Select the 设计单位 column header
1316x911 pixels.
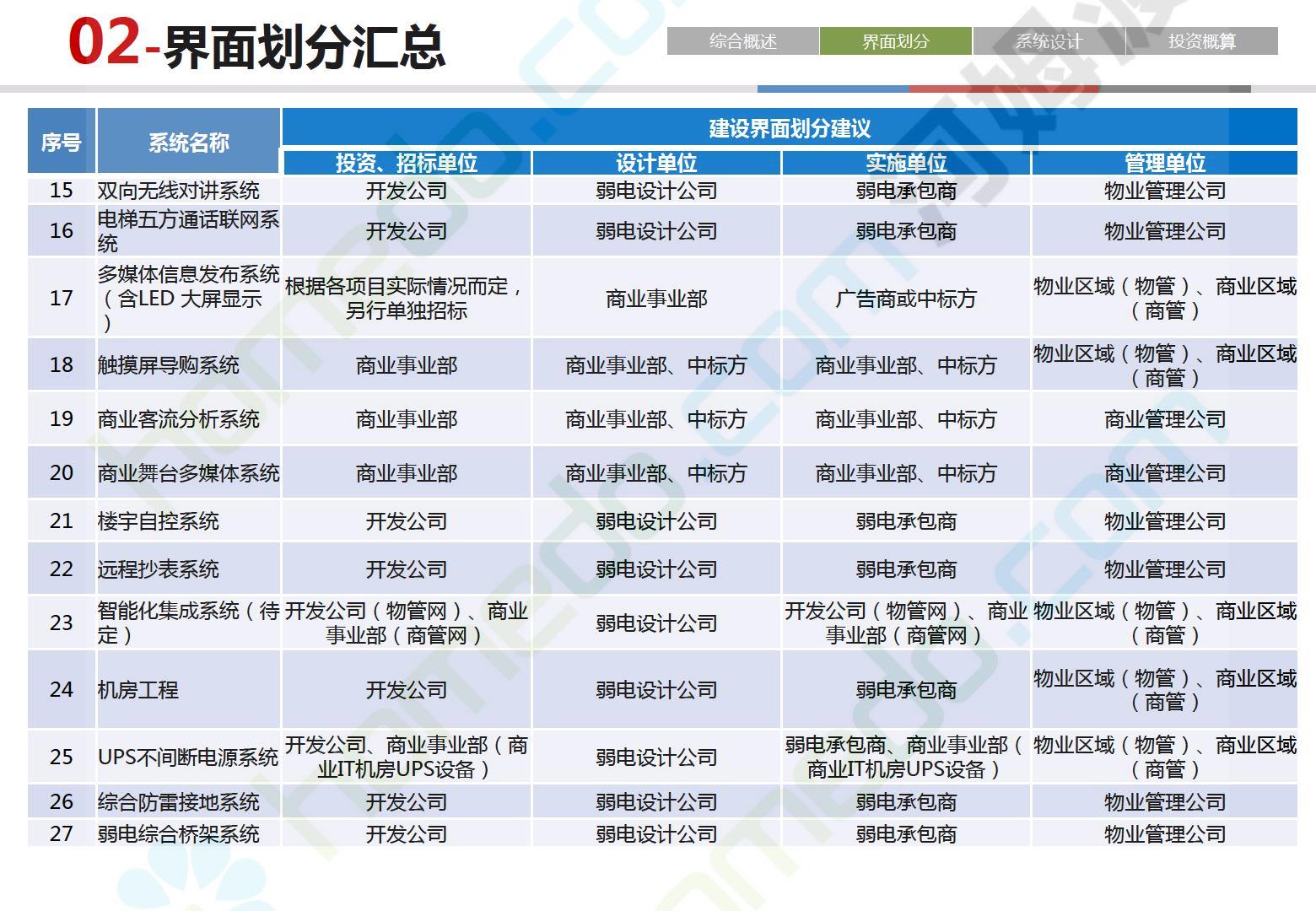pos(656,163)
